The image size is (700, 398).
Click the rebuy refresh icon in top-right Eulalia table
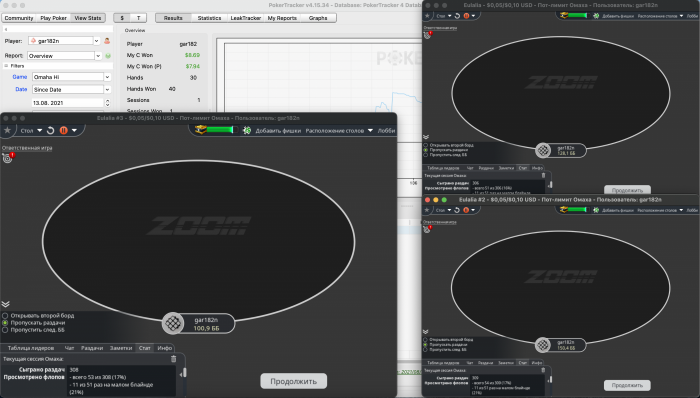point(457,16)
